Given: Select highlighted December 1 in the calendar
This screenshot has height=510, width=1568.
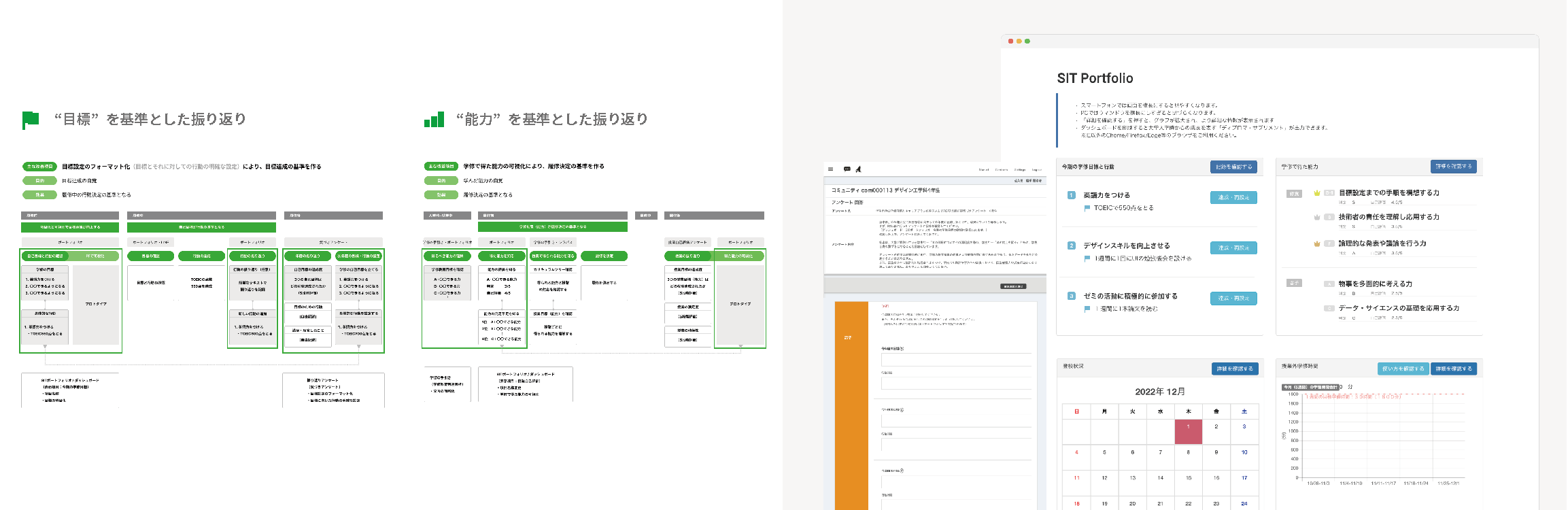Looking at the screenshot, I should pos(1189,431).
